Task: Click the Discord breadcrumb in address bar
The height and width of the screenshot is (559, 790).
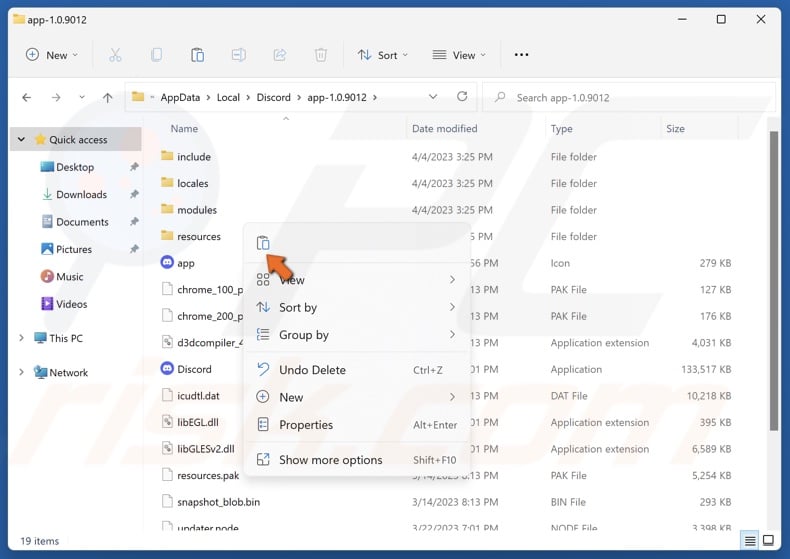Action: pyautogui.click(x=273, y=98)
